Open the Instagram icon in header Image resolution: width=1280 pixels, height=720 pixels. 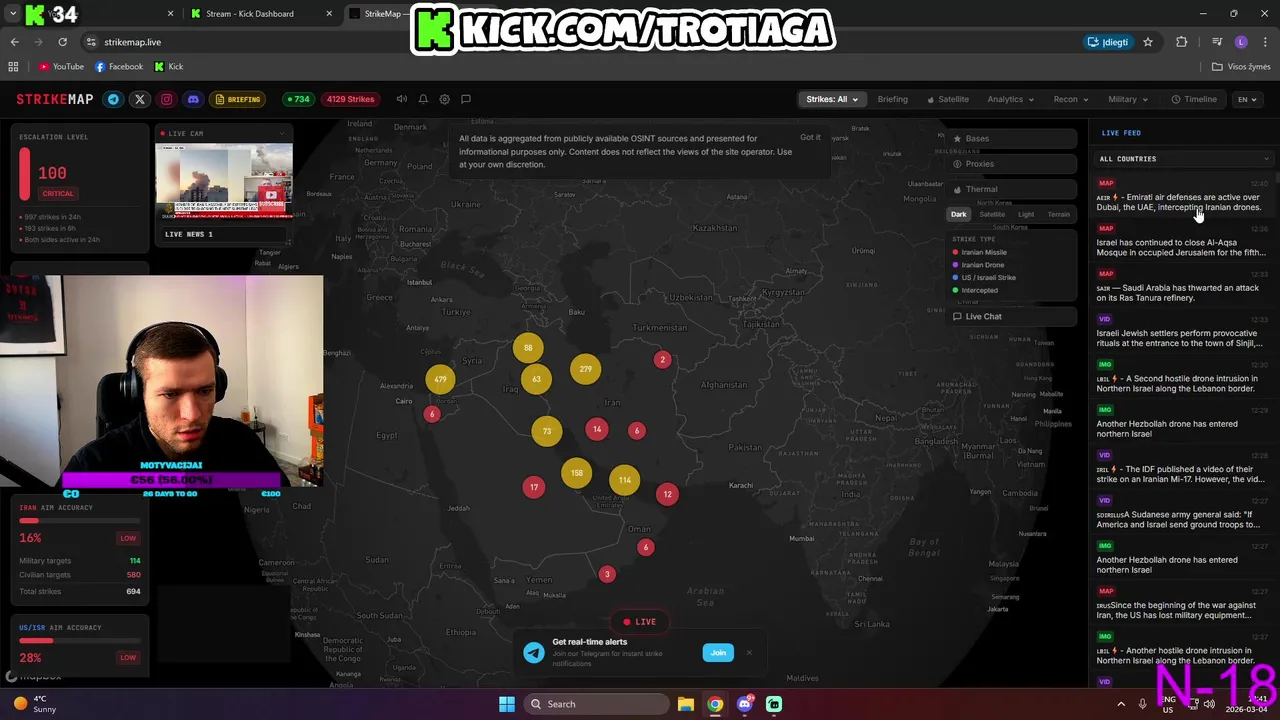point(167,99)
